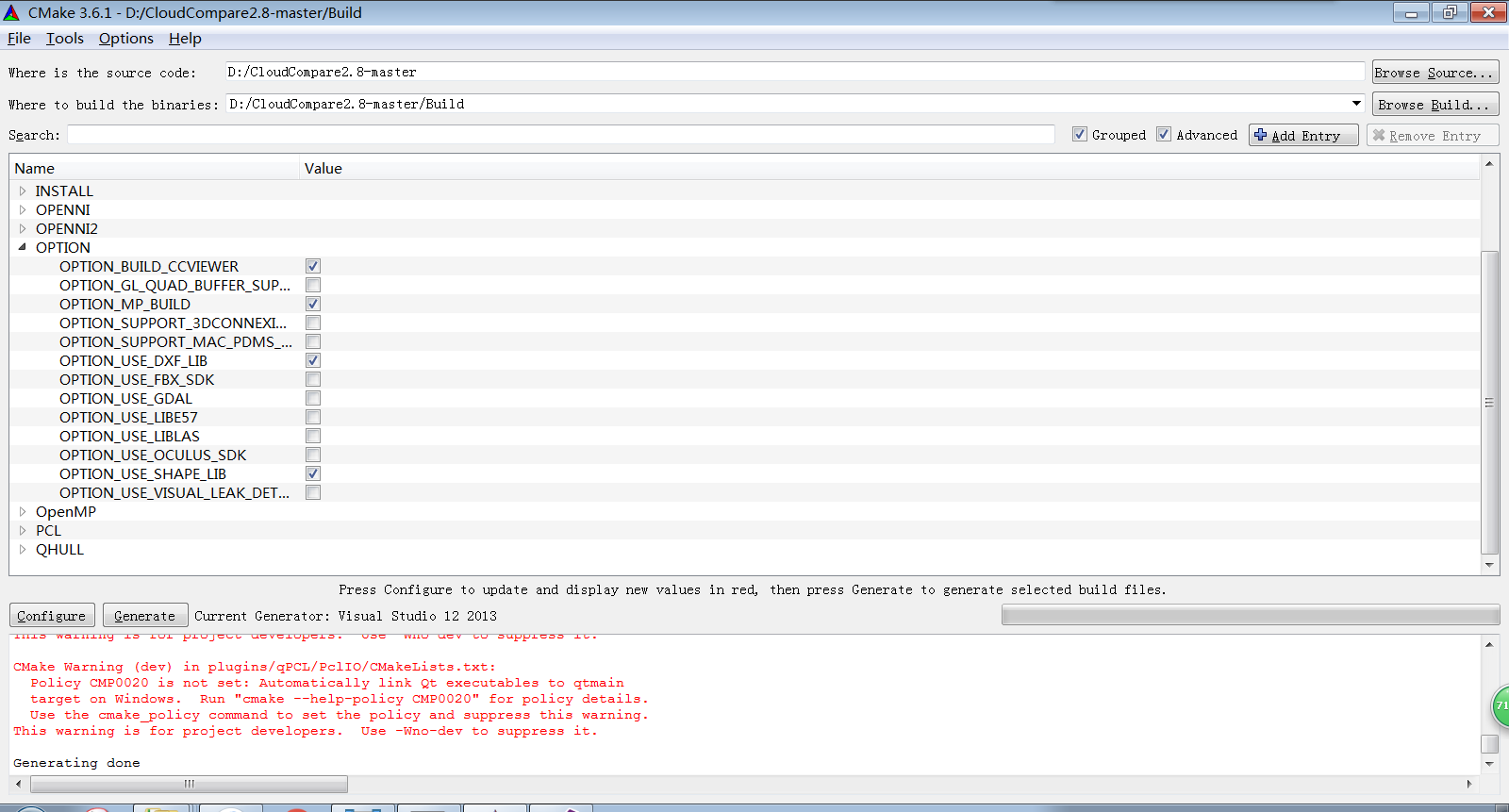Viewport: 1509px width, 812px height.
Task: Click the CMake Warning (dev) line in log
Action: pos(254,667)
